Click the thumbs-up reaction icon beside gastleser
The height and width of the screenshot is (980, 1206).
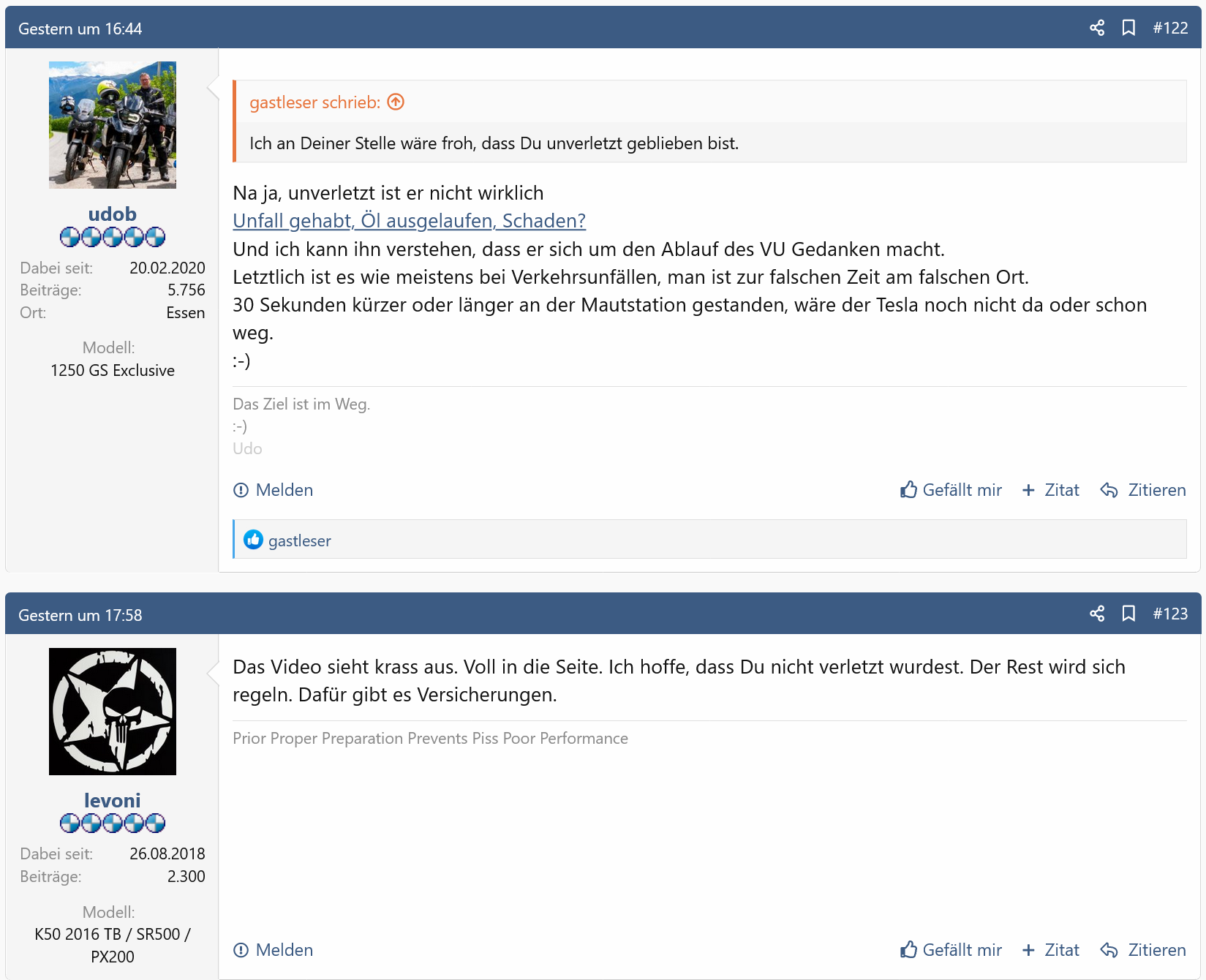click(253, 540)
